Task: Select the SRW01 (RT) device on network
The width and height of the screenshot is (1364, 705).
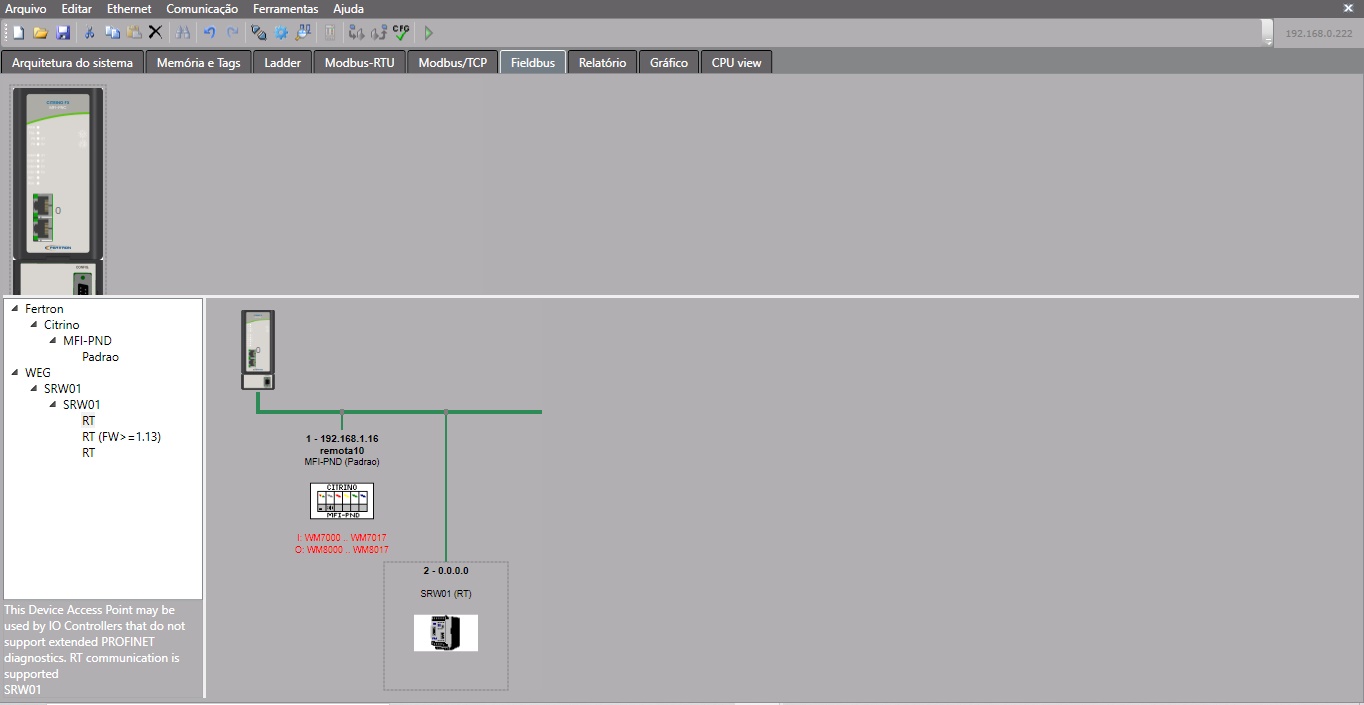Action: pos(446,632)
